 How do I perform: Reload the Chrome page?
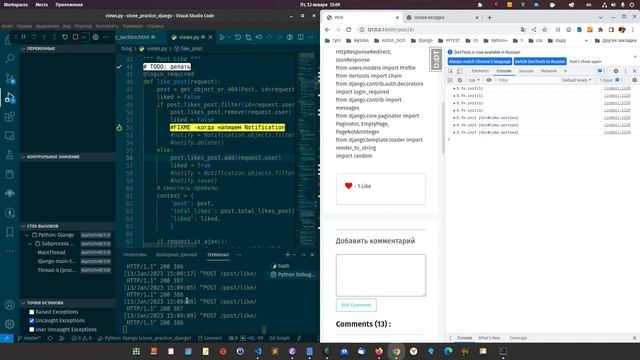pyautogui.click(x=348, y=29)
